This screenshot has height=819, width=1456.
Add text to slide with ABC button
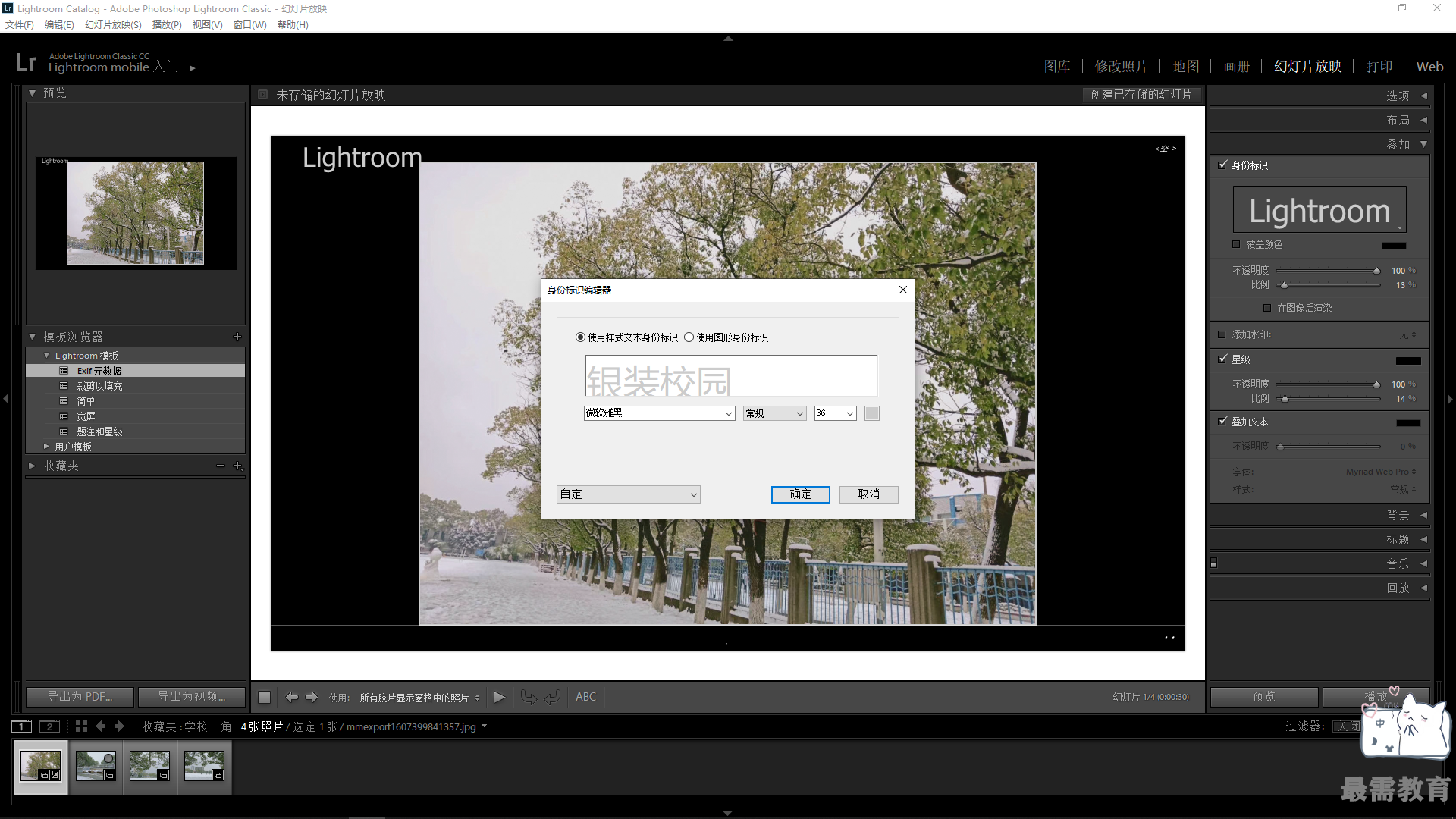pos(585,697)
